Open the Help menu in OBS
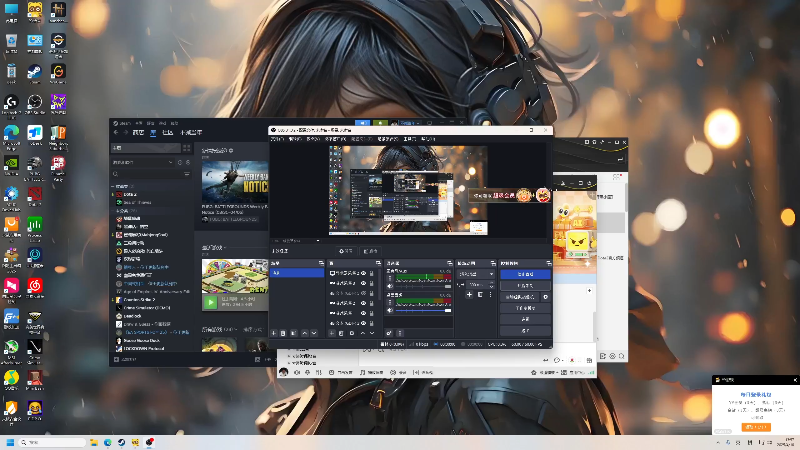Viewport: 800px width, 450px height. coord(428,139)
